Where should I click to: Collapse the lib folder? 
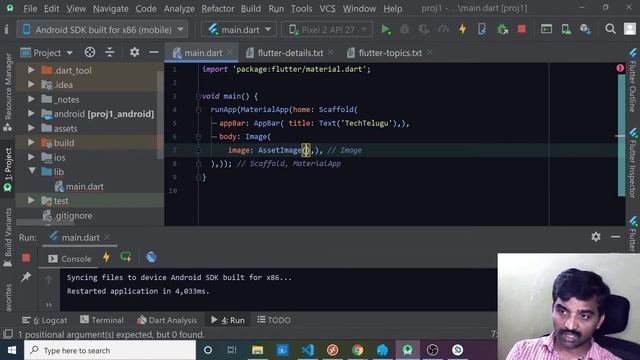tap(32, 171)
